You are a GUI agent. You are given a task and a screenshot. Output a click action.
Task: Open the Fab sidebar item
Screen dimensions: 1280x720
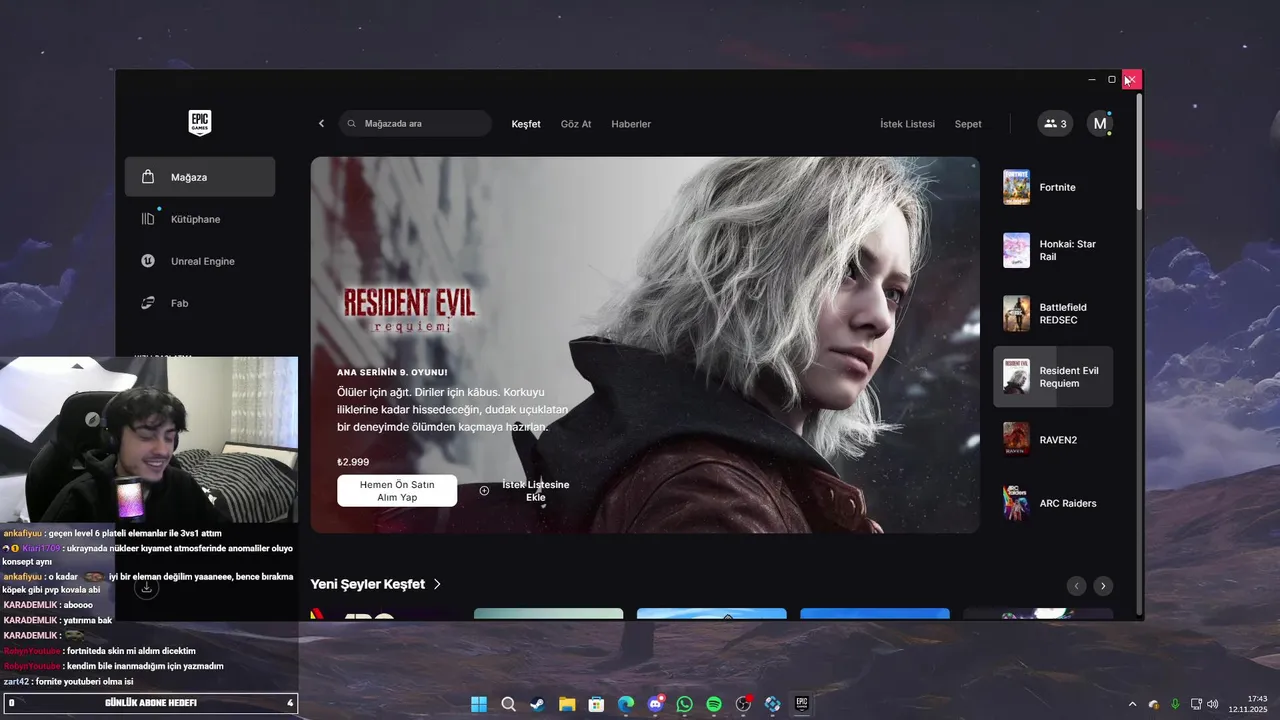[x=200, y=303]
